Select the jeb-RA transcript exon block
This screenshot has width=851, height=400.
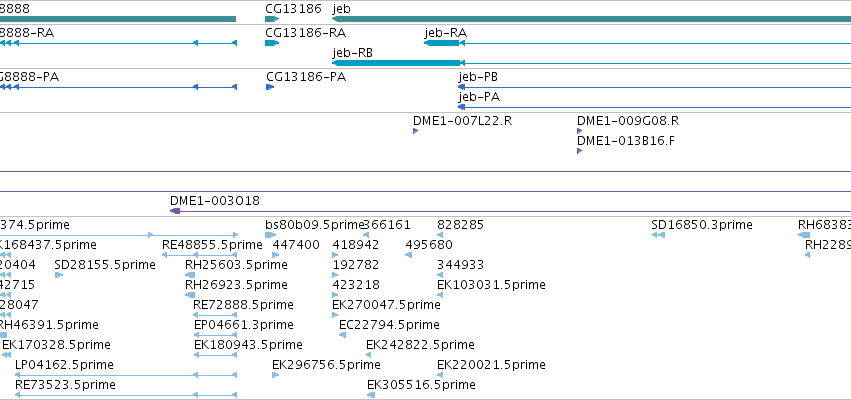point(442,43)
